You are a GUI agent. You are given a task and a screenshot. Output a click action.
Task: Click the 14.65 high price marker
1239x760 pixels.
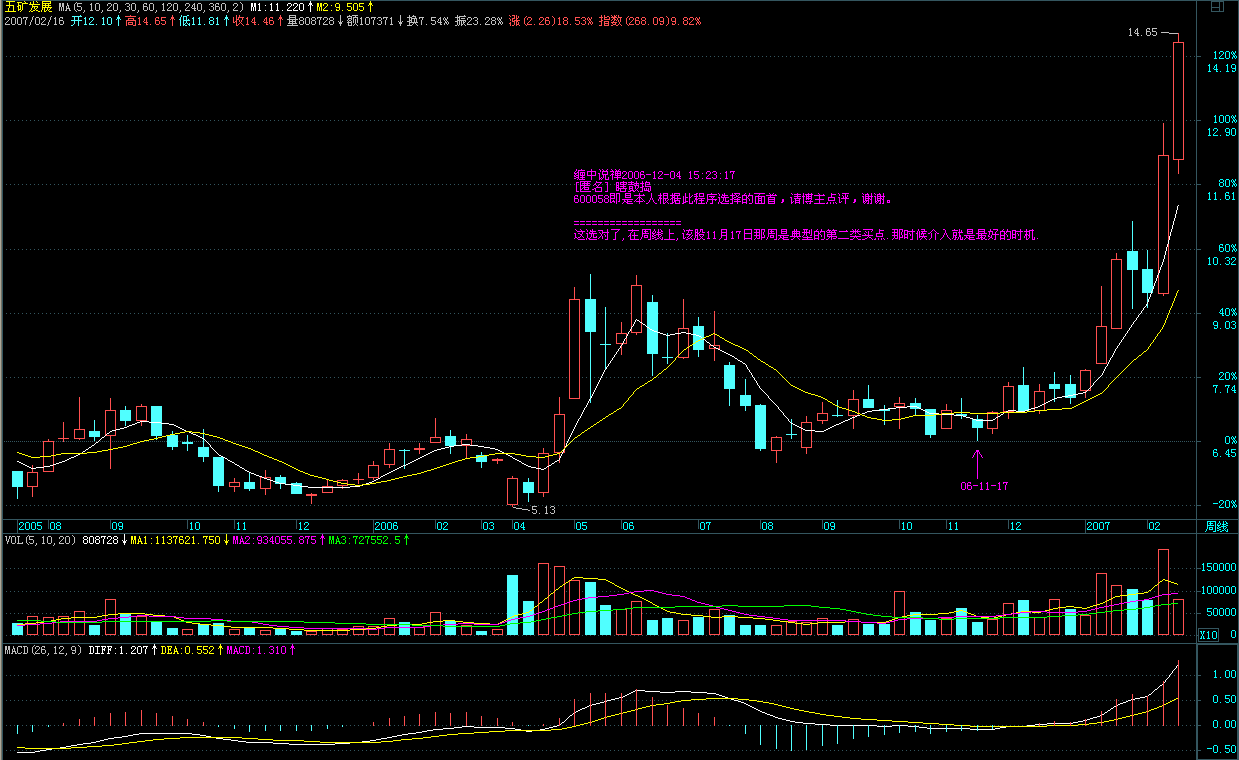[1142, 33]
